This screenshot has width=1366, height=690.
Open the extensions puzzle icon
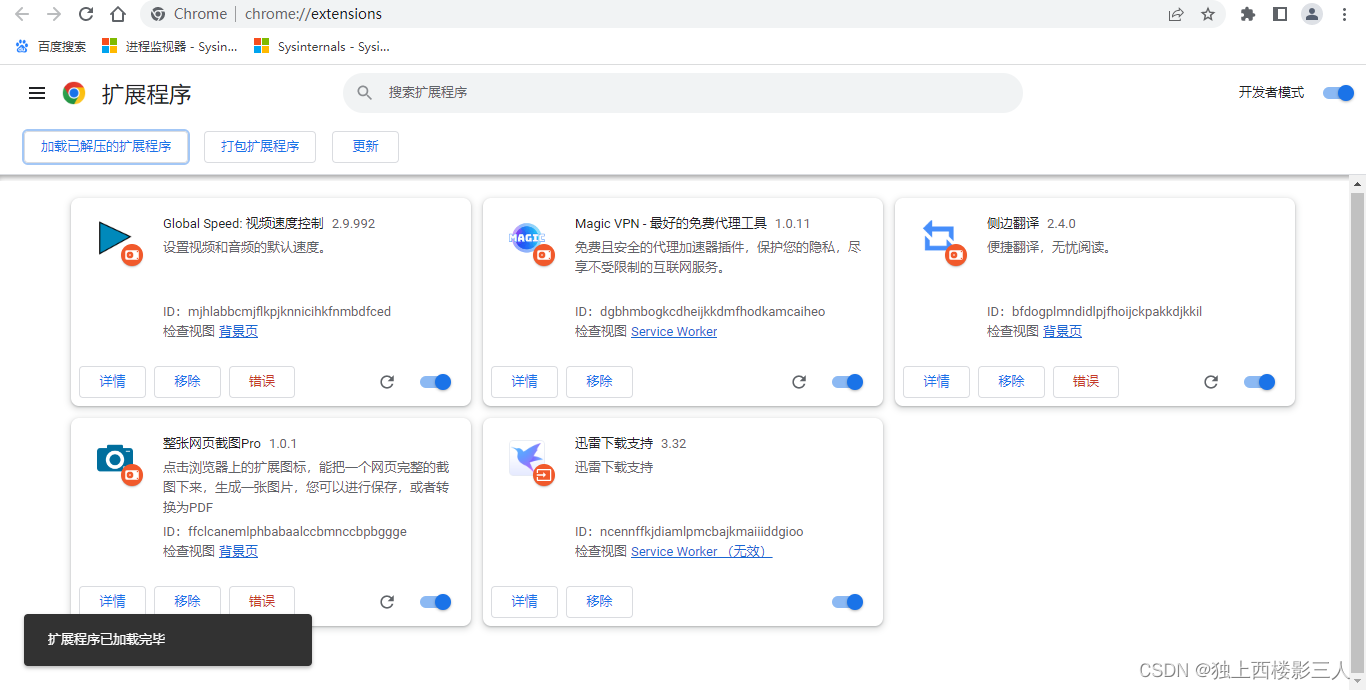pos(1248,14)
